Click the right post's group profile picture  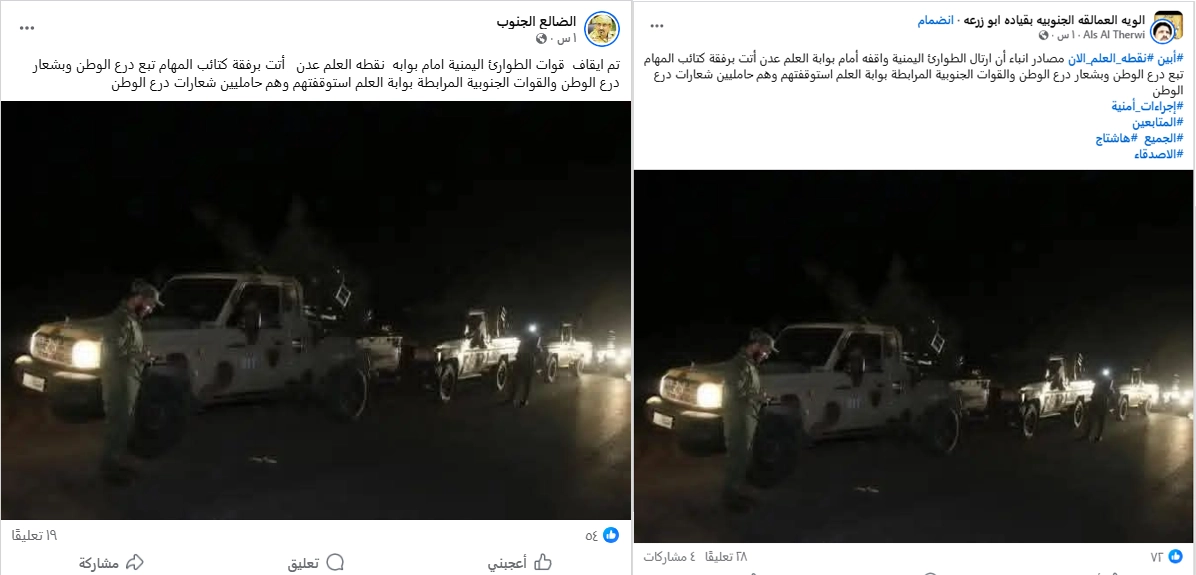click(1168, 29)
